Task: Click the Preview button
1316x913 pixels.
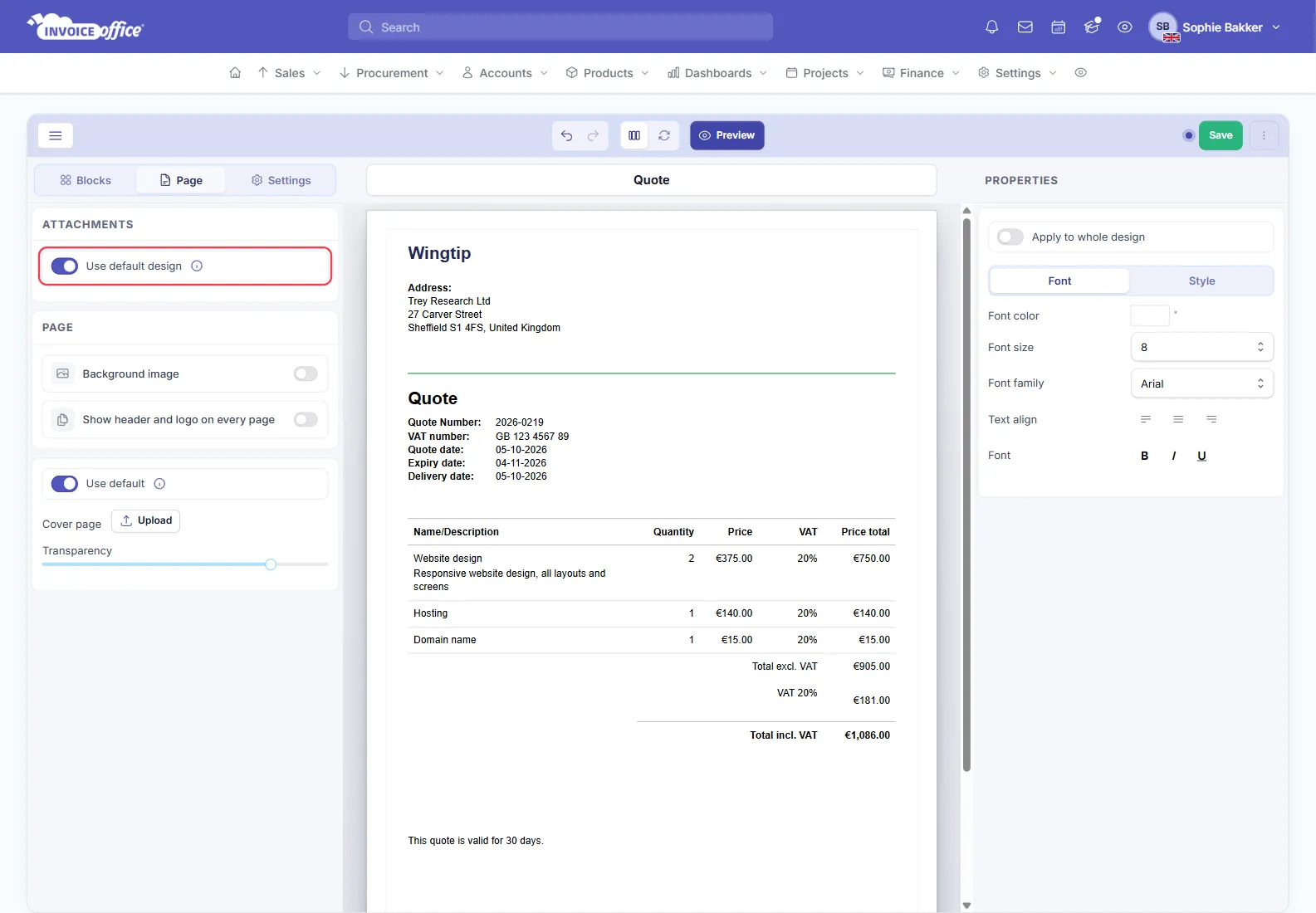Action: pyautogui.click(x=726, y=135)
